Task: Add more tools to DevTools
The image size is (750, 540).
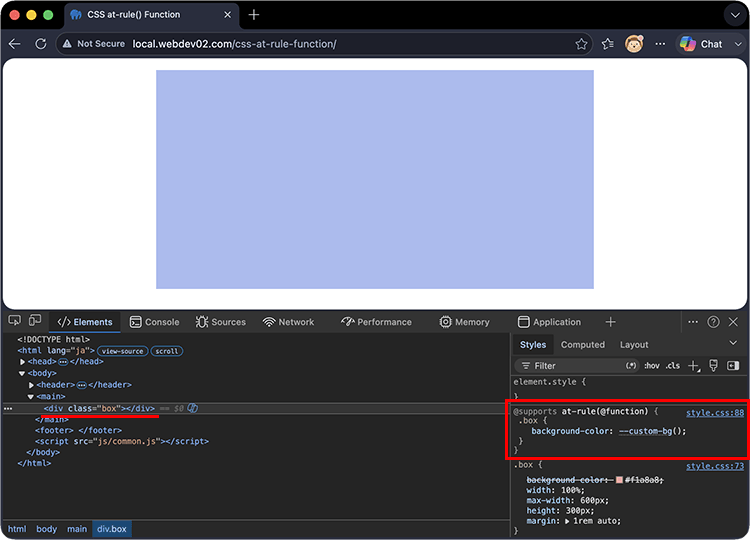Action: pyautogui.click(x=610, y=322)
